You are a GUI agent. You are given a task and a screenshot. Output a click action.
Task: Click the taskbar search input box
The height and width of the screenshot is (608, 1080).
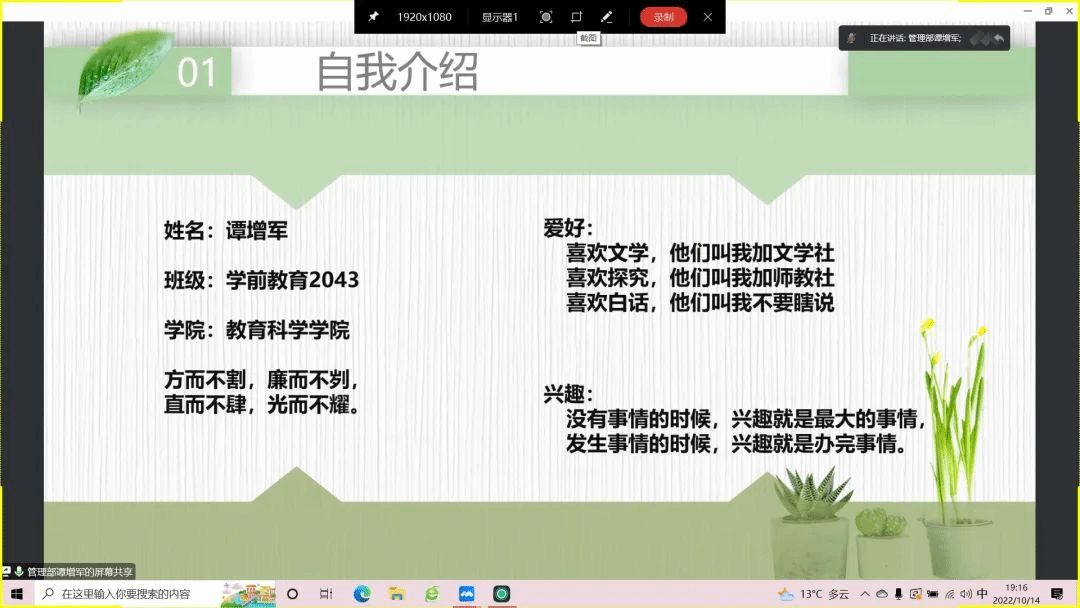click(140, 594)
